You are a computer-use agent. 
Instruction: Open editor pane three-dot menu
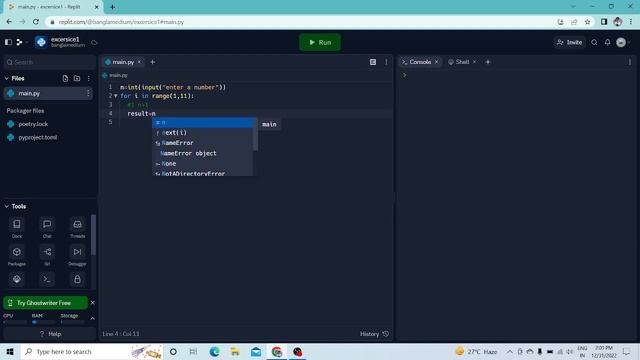pyautogui.click(x=386, y=62)
